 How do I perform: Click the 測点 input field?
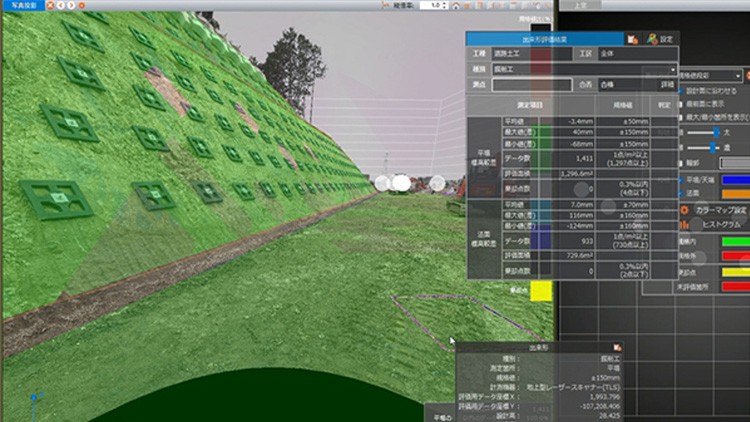click(x=532, y=85)
